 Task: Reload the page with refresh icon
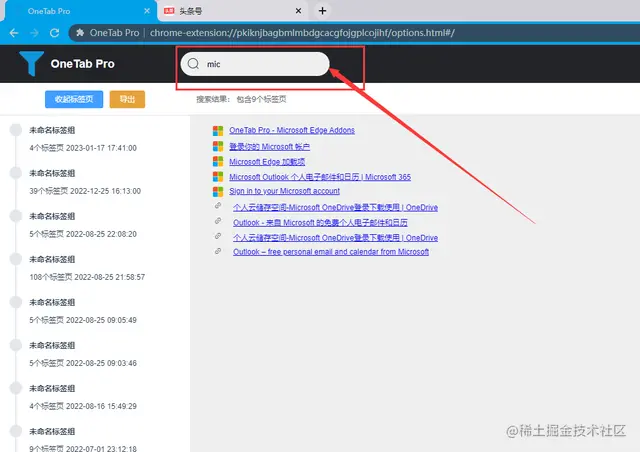point(54,33)
